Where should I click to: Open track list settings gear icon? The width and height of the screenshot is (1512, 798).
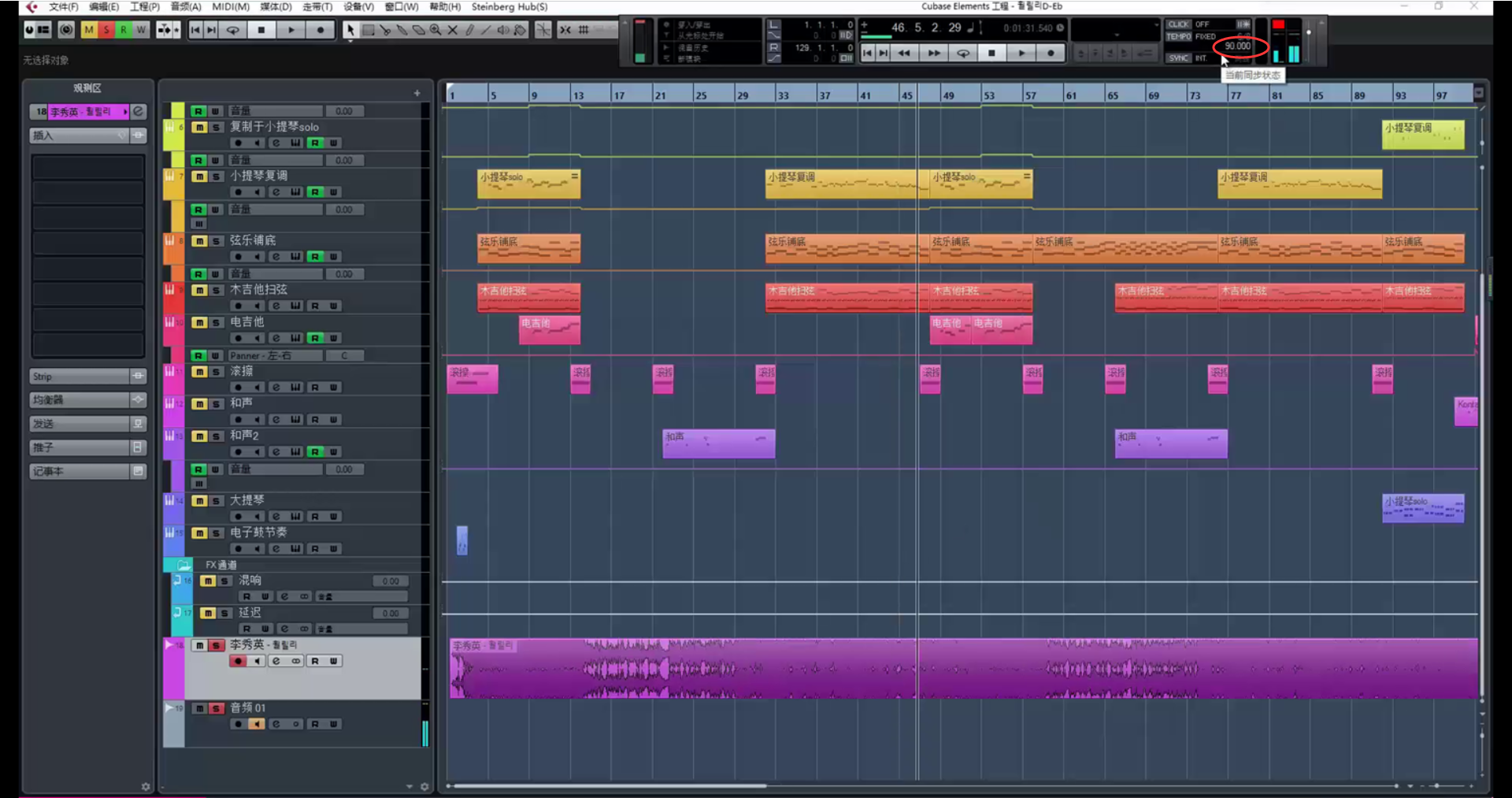pos(424,786)
